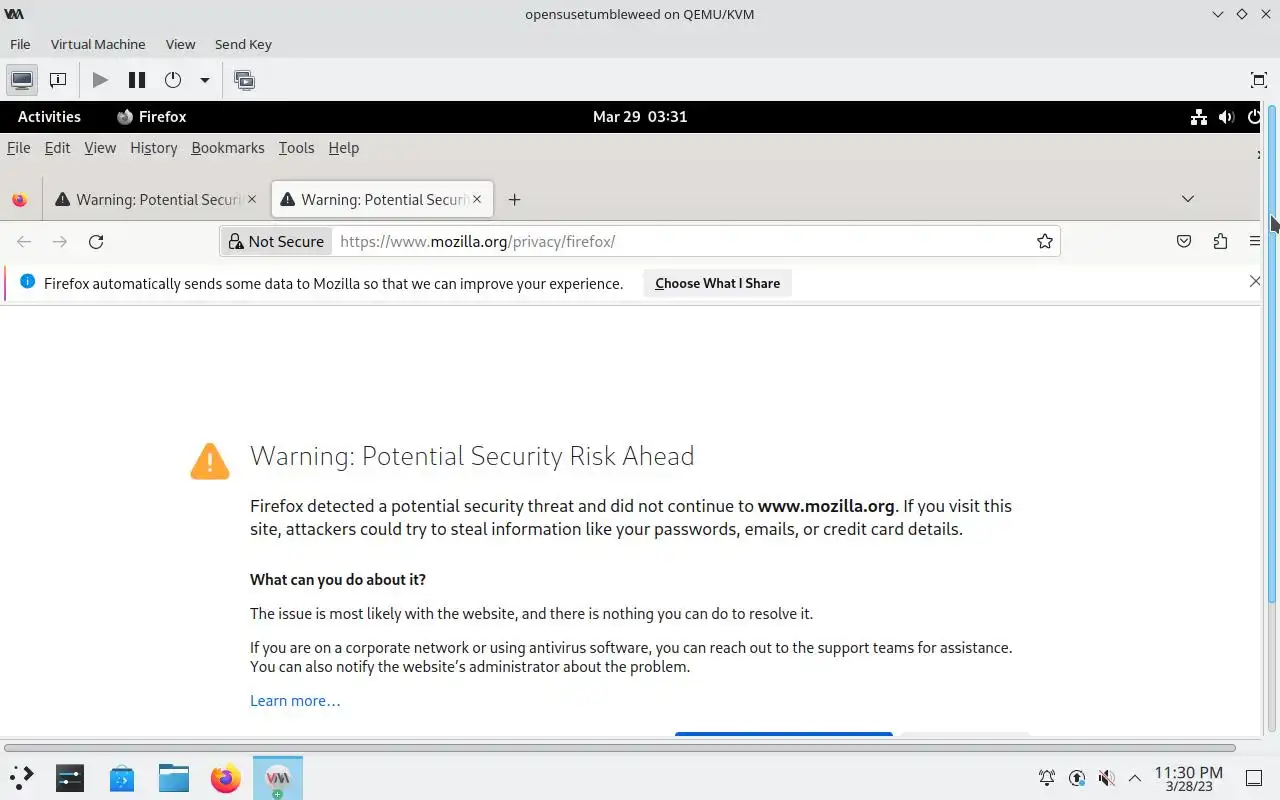The width and height of the screenshot is (1280, 800).
Task: Open the Extensions puzzle icon
Action: 1220,241
